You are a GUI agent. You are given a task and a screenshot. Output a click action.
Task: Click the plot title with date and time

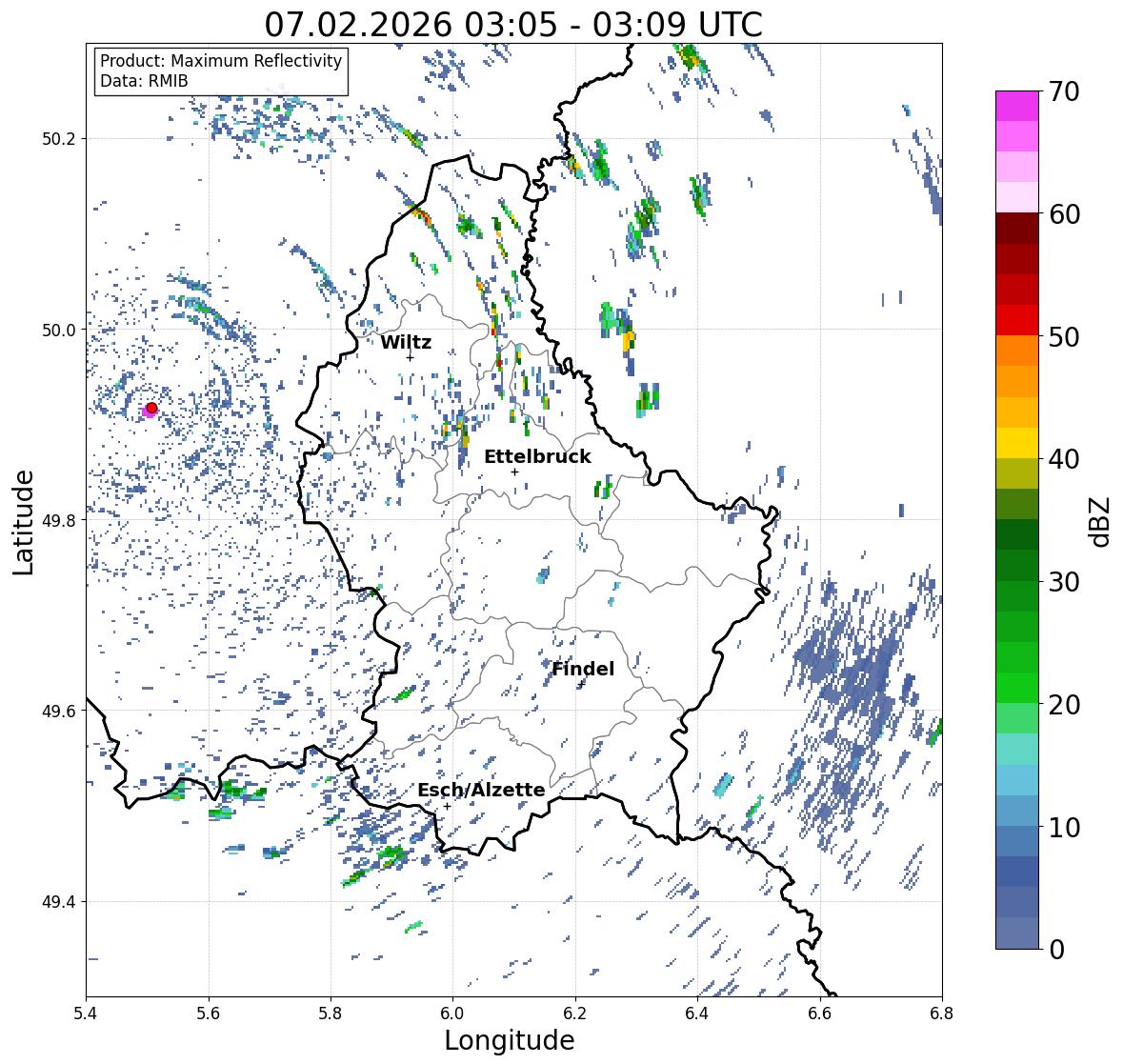click(x=513, y=25)
